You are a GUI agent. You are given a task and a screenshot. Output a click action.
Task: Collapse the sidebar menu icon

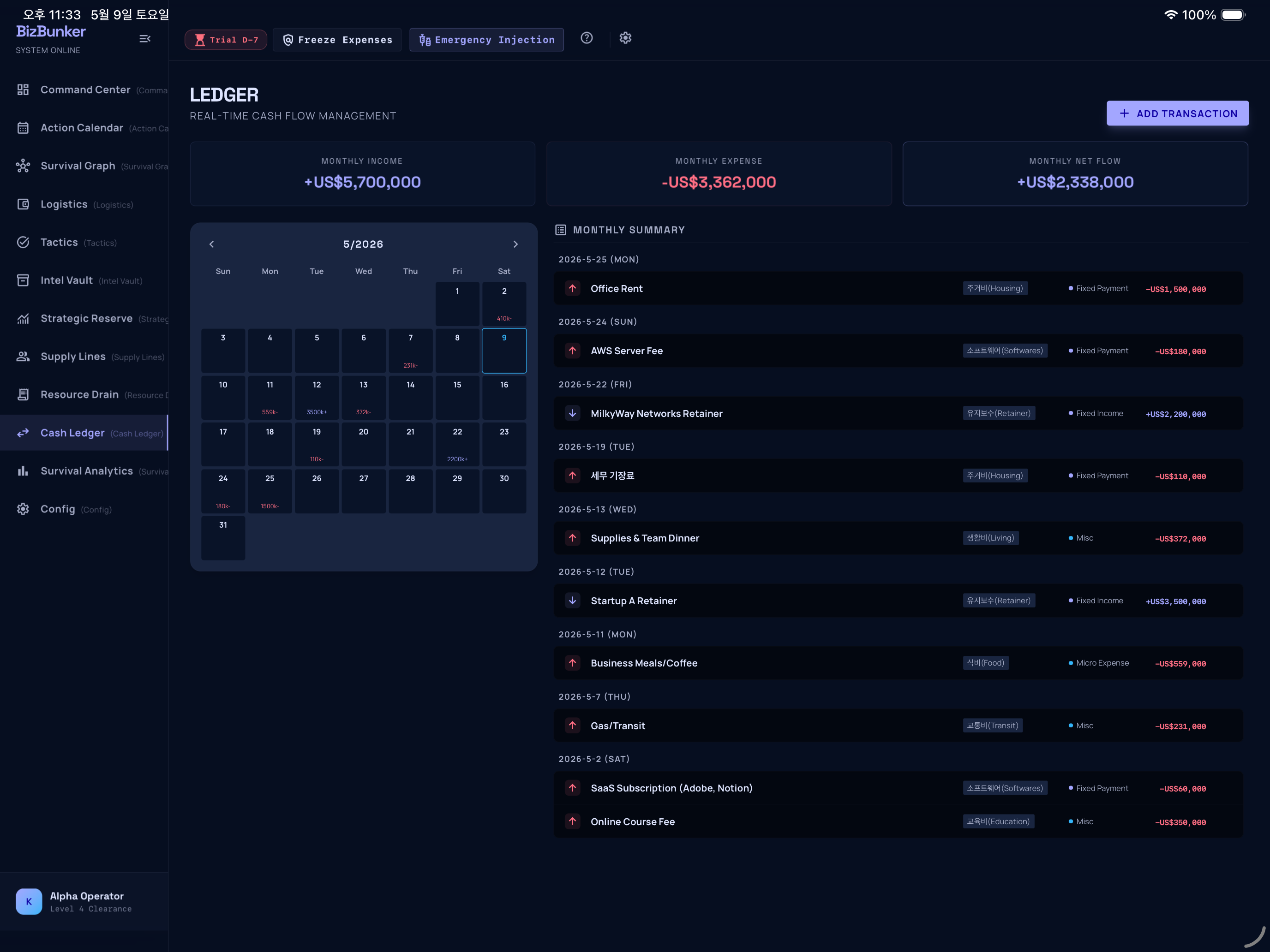tap(145, 38)
